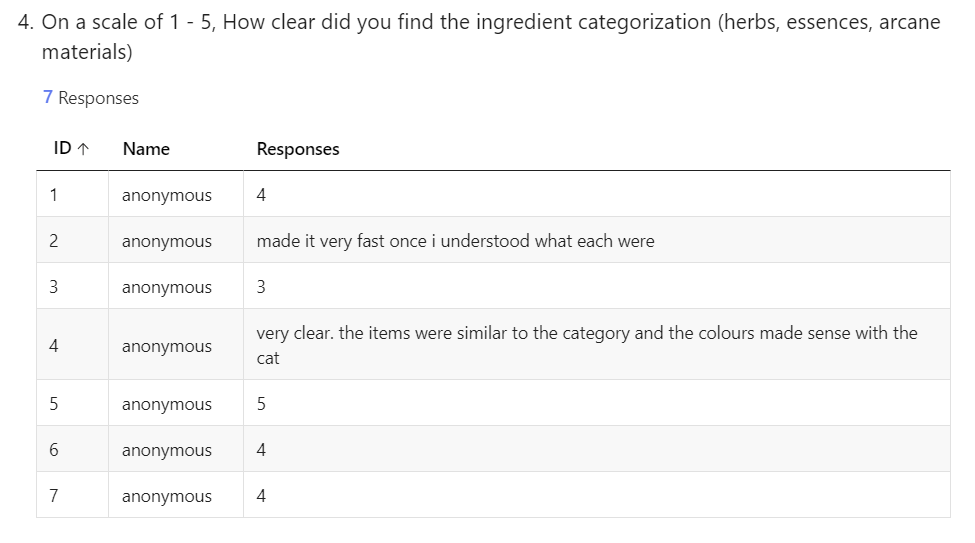This screenshot has height=543, width=975.
Task: Click the "made it very fast" response text
Action: (x=455, y=241)
